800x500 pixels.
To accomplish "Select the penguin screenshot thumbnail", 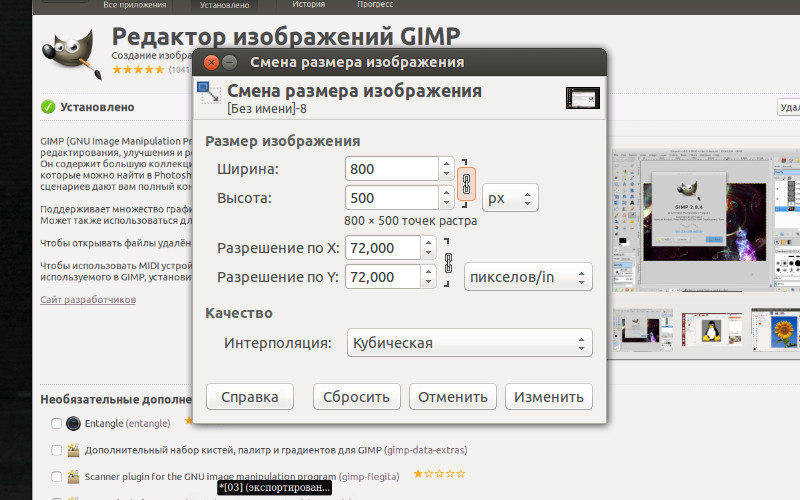I will tap(711, 330).
